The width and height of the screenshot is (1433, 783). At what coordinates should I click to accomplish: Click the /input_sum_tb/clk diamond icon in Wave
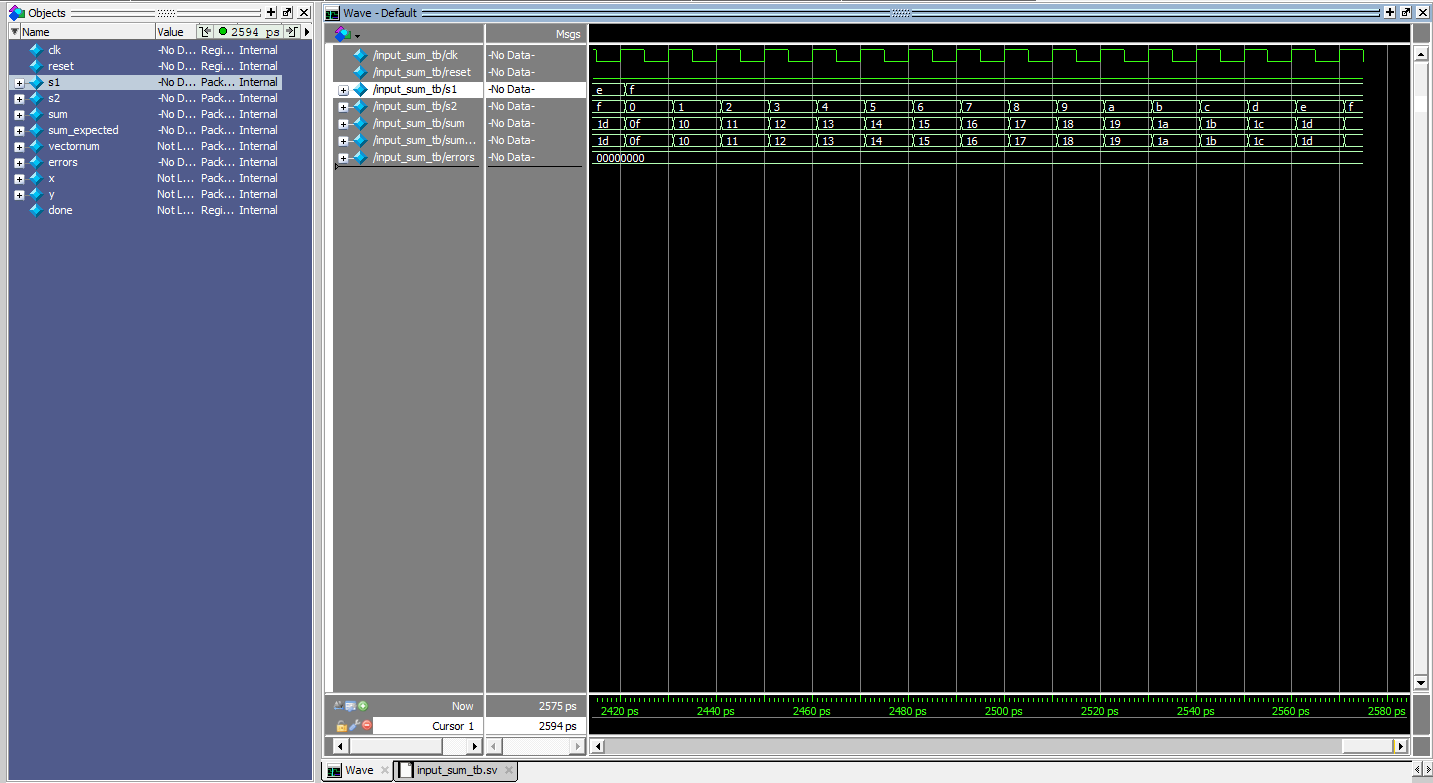pyautogui.click(x=361, y=55)
